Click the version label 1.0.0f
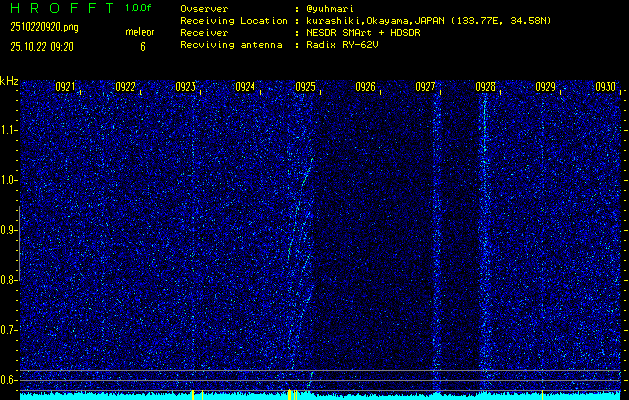This screenshot has height=400, width=629. (x=138, y=8)
